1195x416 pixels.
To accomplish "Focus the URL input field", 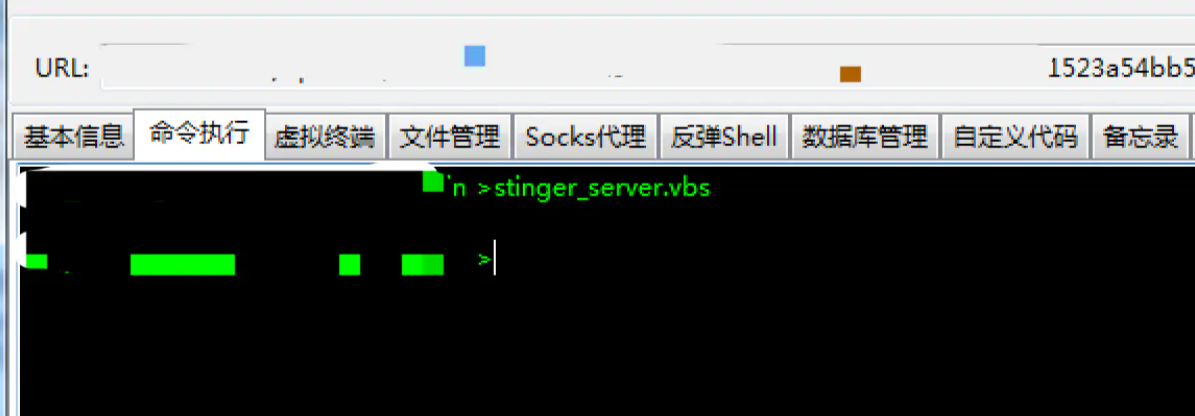I will [648, 68].
